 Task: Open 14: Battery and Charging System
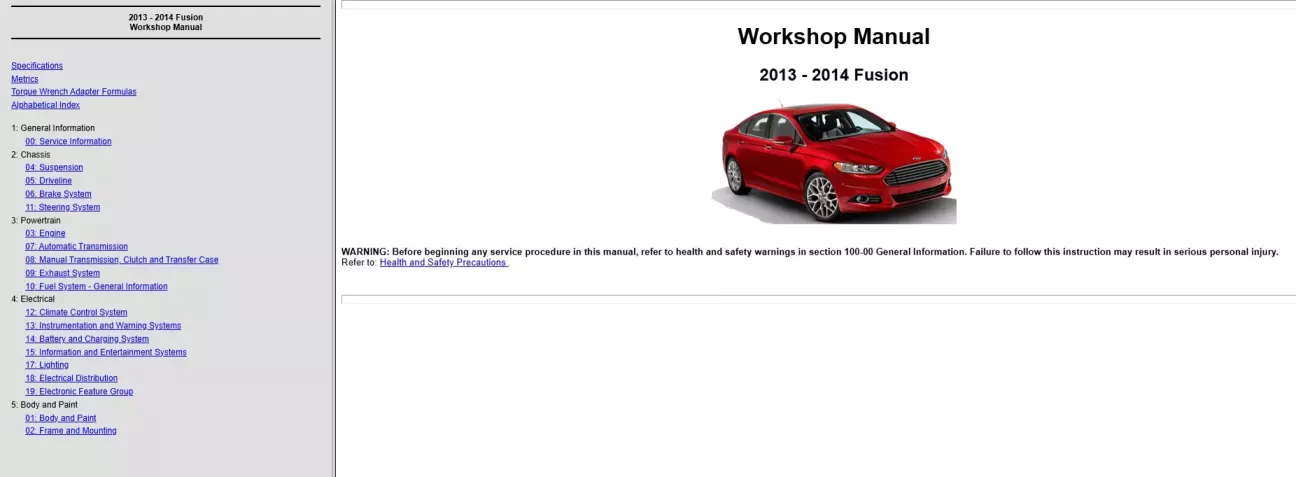87,339
